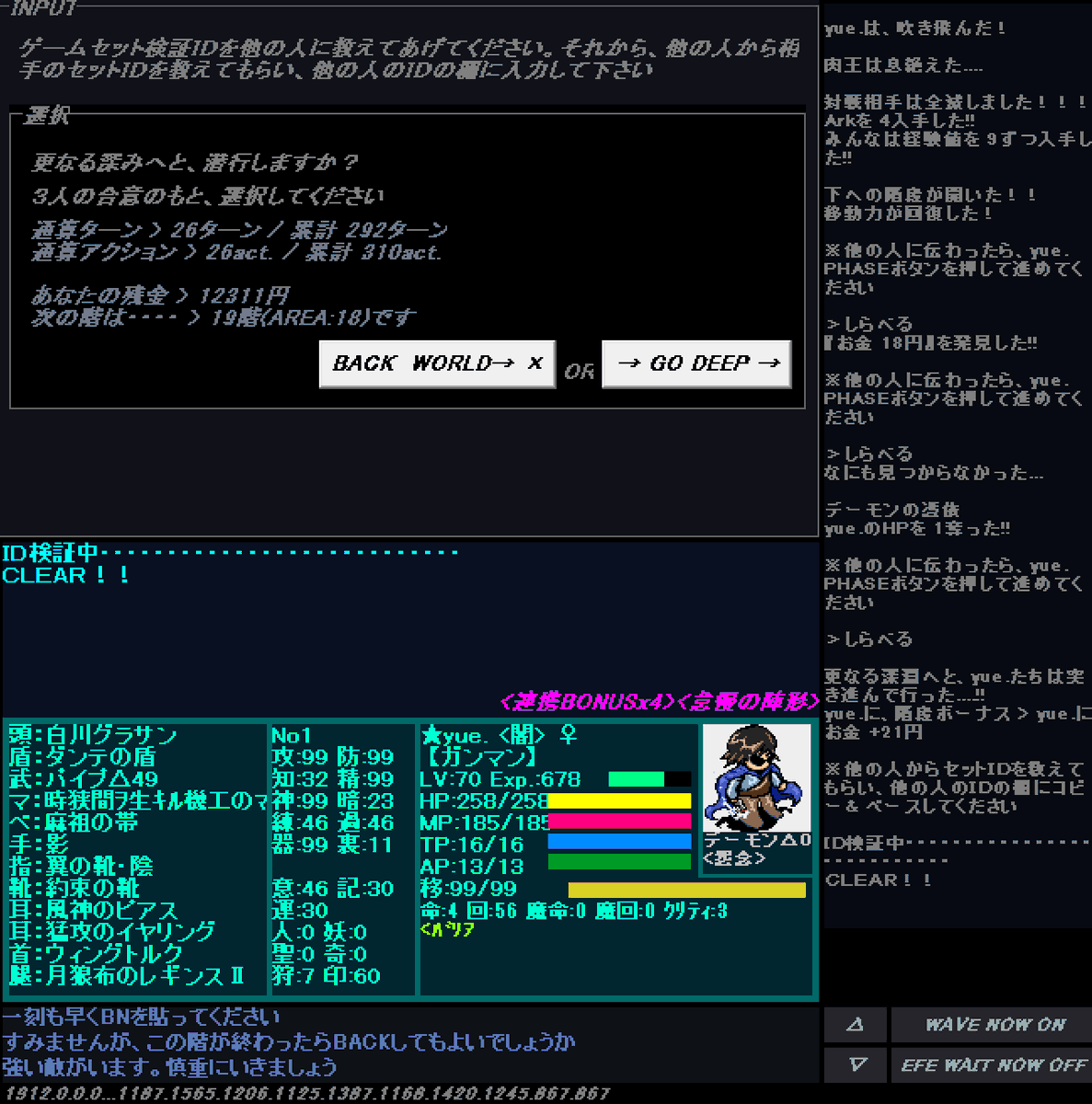Viewport: 1092px width, 1104px height.
Task: Click log line '『お金 18円』を発見した!!'
Action: (x=931, y=343)
